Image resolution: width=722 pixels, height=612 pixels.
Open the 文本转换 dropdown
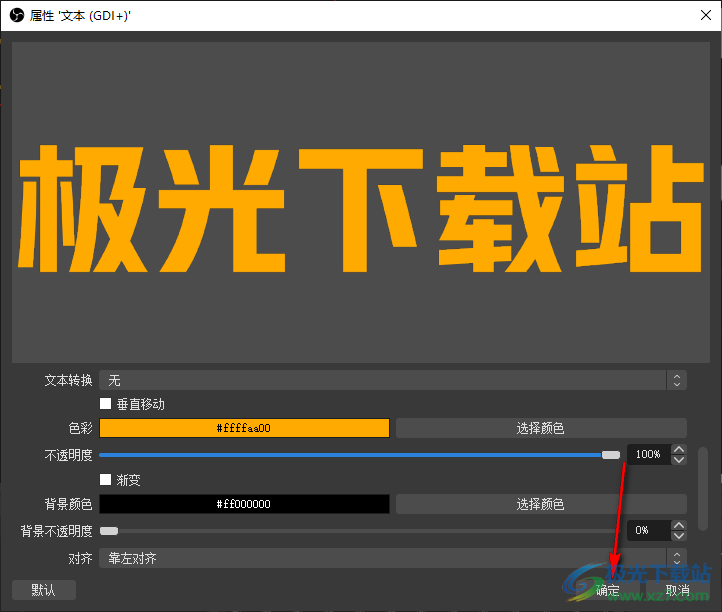pyautogui.click(x=393, y=380)
